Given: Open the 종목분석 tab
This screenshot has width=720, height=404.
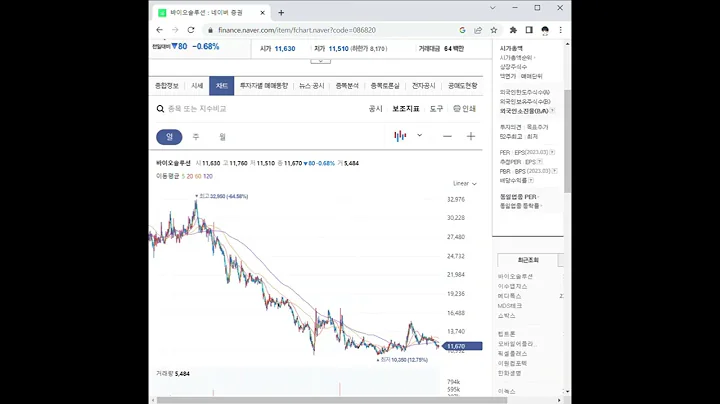Looking at the screenshot, I should click(347, 86).
